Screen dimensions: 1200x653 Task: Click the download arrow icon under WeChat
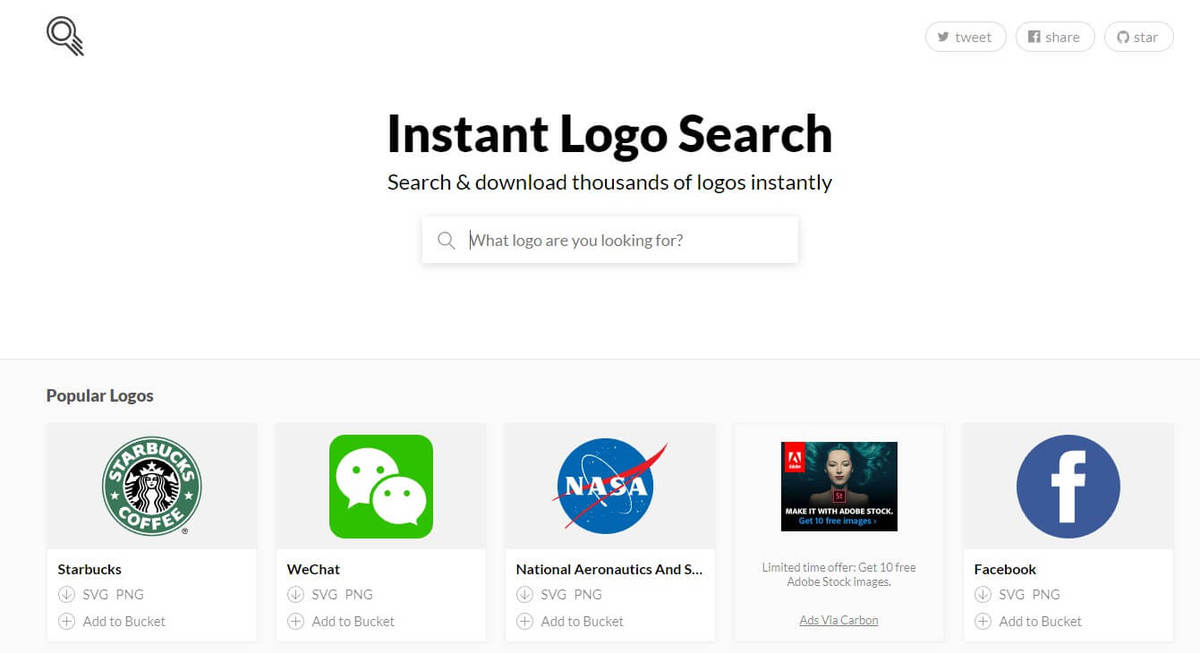pos(296,594)
